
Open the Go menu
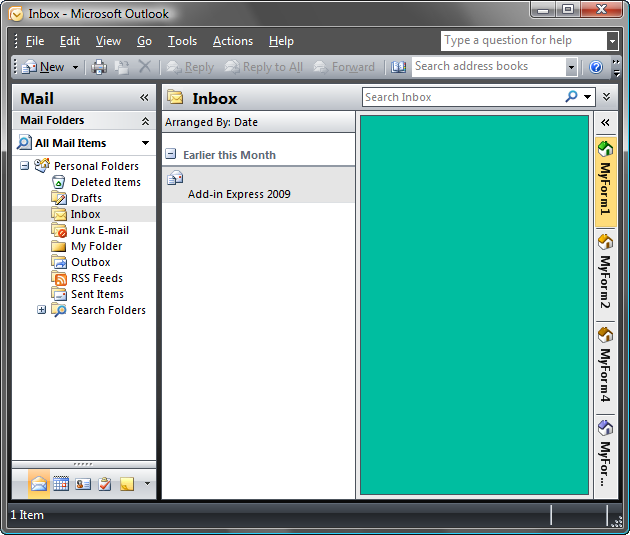point(144,41)
